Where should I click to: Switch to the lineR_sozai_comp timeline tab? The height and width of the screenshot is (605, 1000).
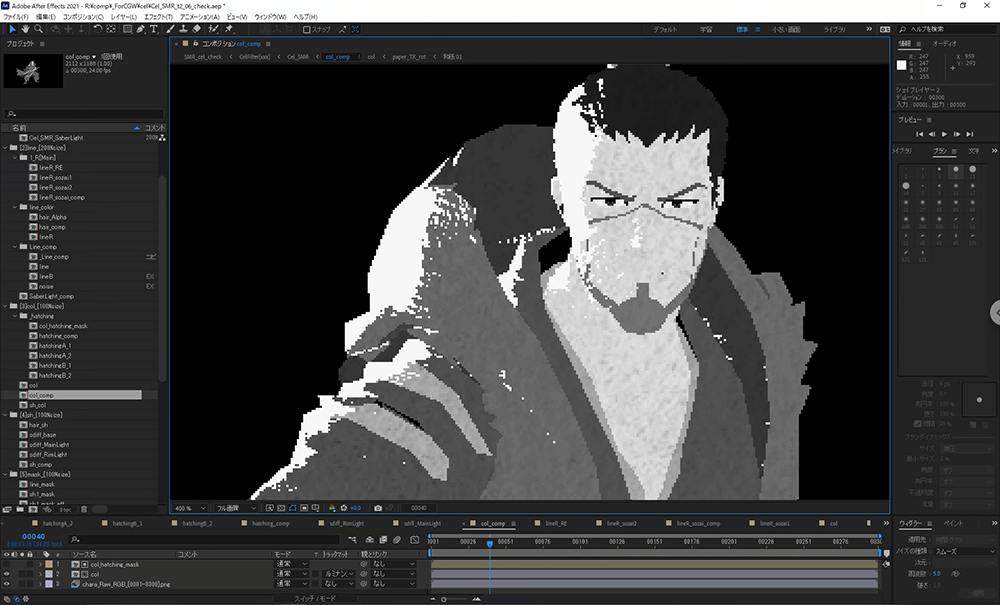click(698, 523)
